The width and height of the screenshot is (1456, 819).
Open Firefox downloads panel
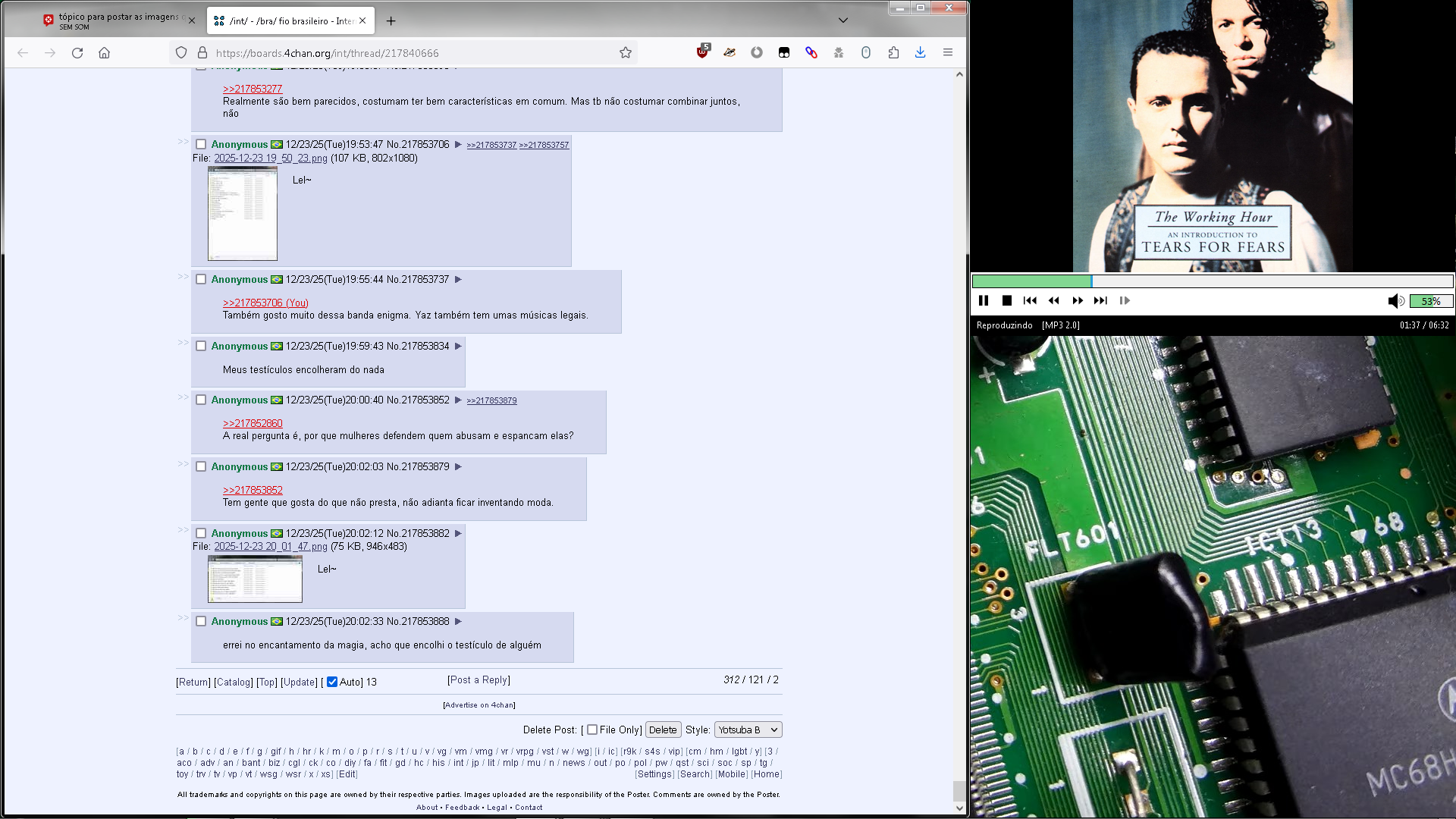coord(920,53)
